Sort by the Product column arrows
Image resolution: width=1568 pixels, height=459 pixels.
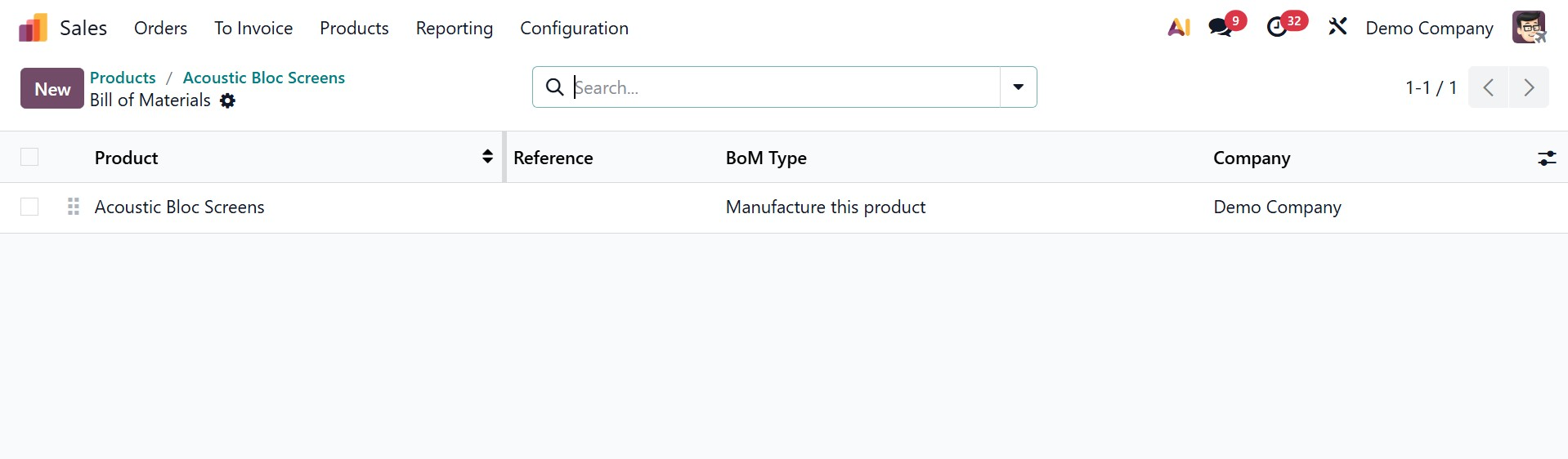click(487, 157)
